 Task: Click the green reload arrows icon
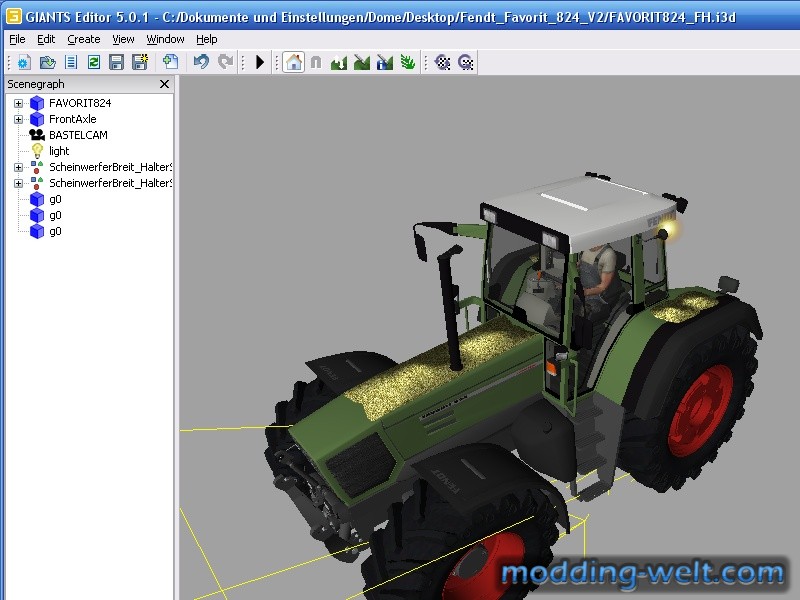(94, 62)
